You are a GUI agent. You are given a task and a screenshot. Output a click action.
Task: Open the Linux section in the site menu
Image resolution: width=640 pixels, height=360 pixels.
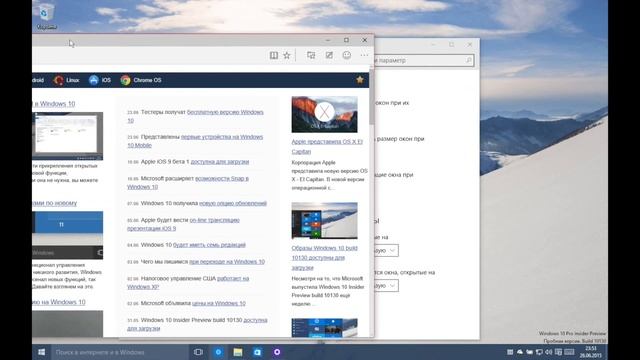click(73, 80)
